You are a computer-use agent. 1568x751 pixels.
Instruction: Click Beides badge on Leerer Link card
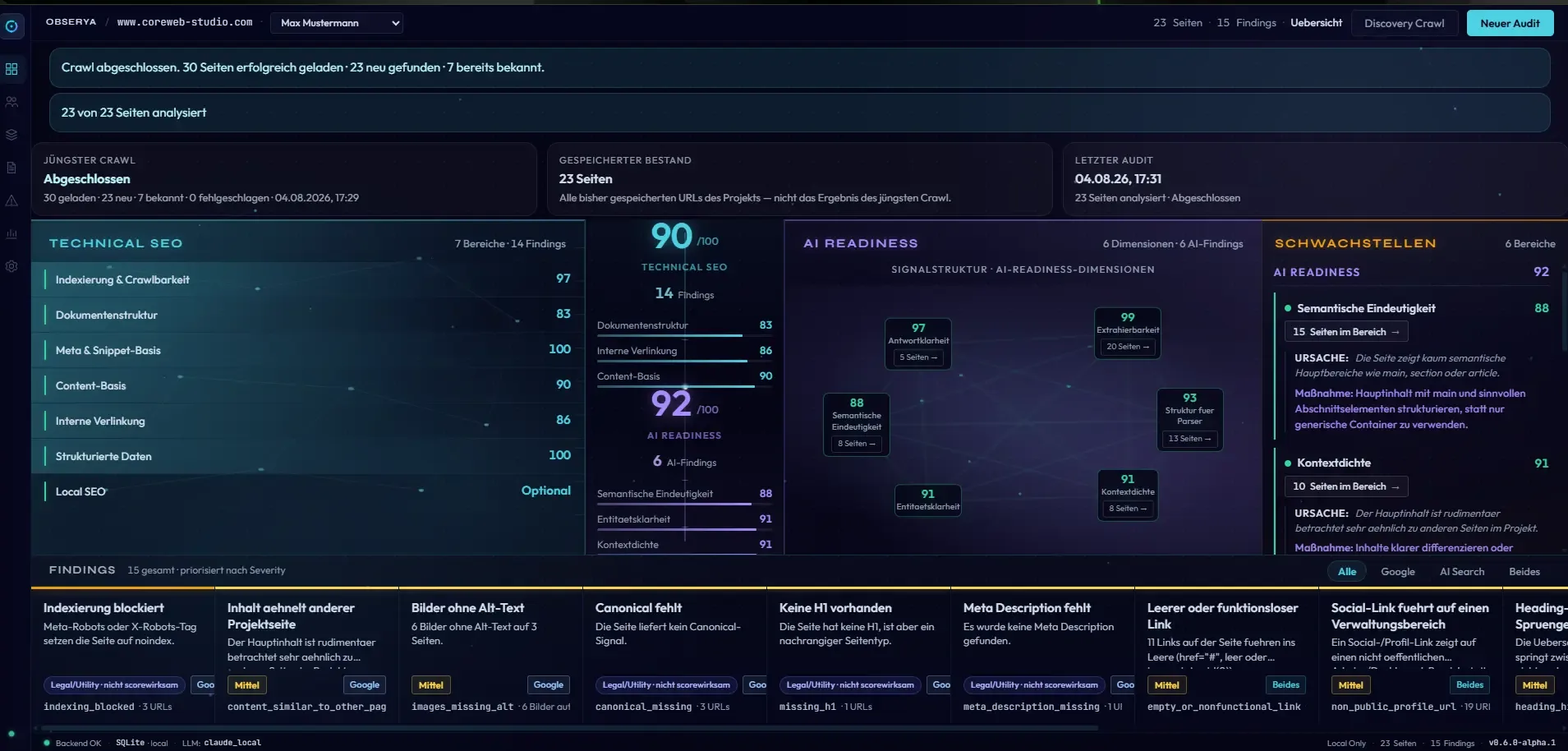coord(1285,685)
